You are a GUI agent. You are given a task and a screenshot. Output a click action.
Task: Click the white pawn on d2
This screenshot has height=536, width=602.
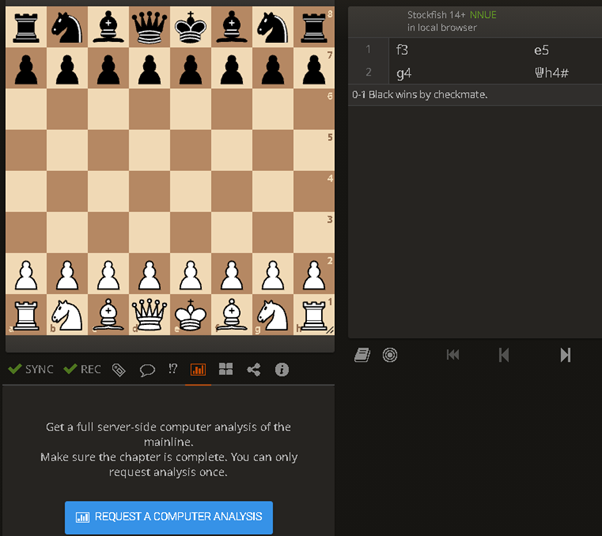(x=149, y=274)
